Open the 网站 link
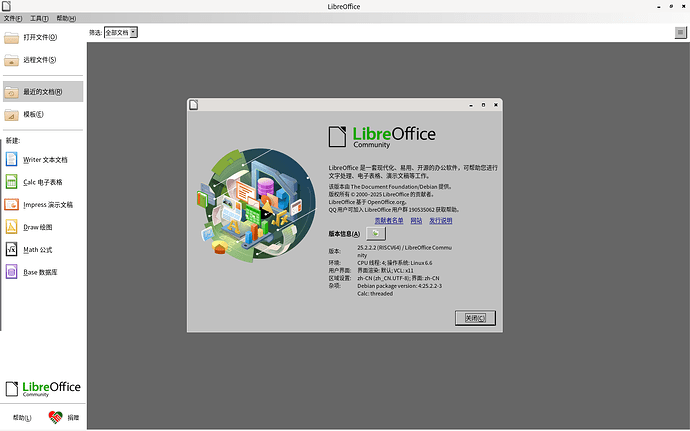This screenshot has height=431, width=690. [416, 221]
